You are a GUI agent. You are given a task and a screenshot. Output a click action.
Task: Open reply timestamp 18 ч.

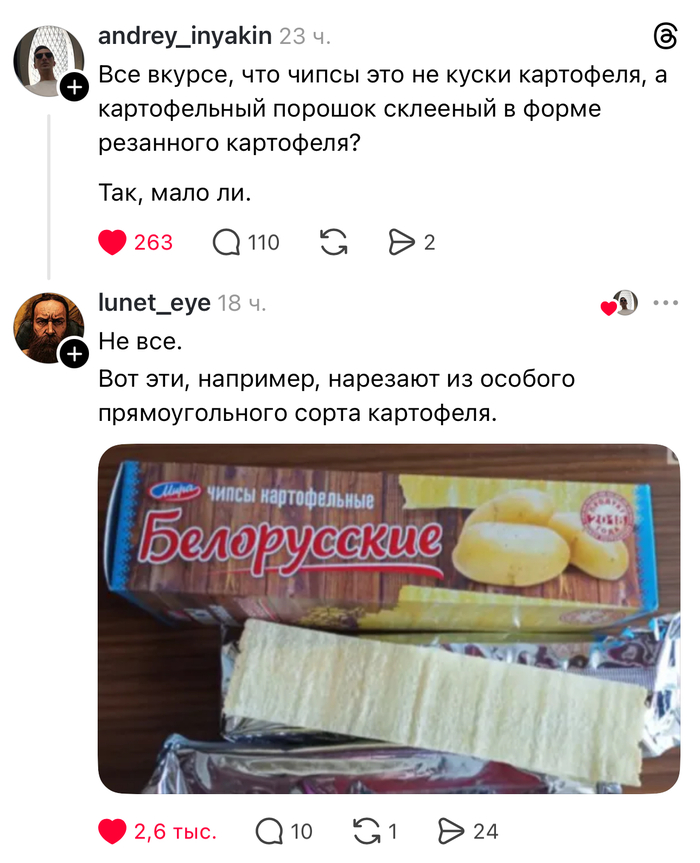pyautogui.click(x=242, y=303)
